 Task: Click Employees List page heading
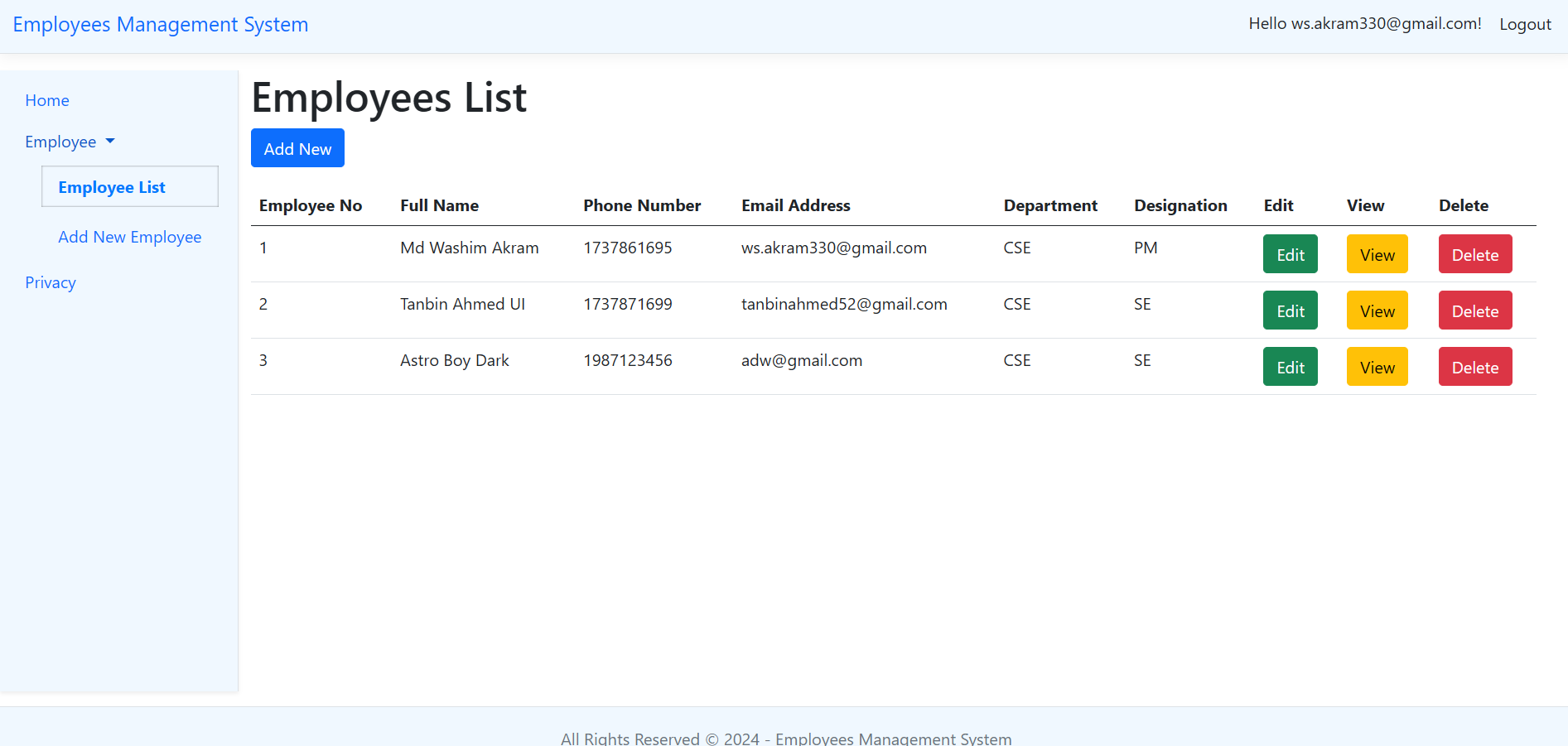click(x=389, y=98)
